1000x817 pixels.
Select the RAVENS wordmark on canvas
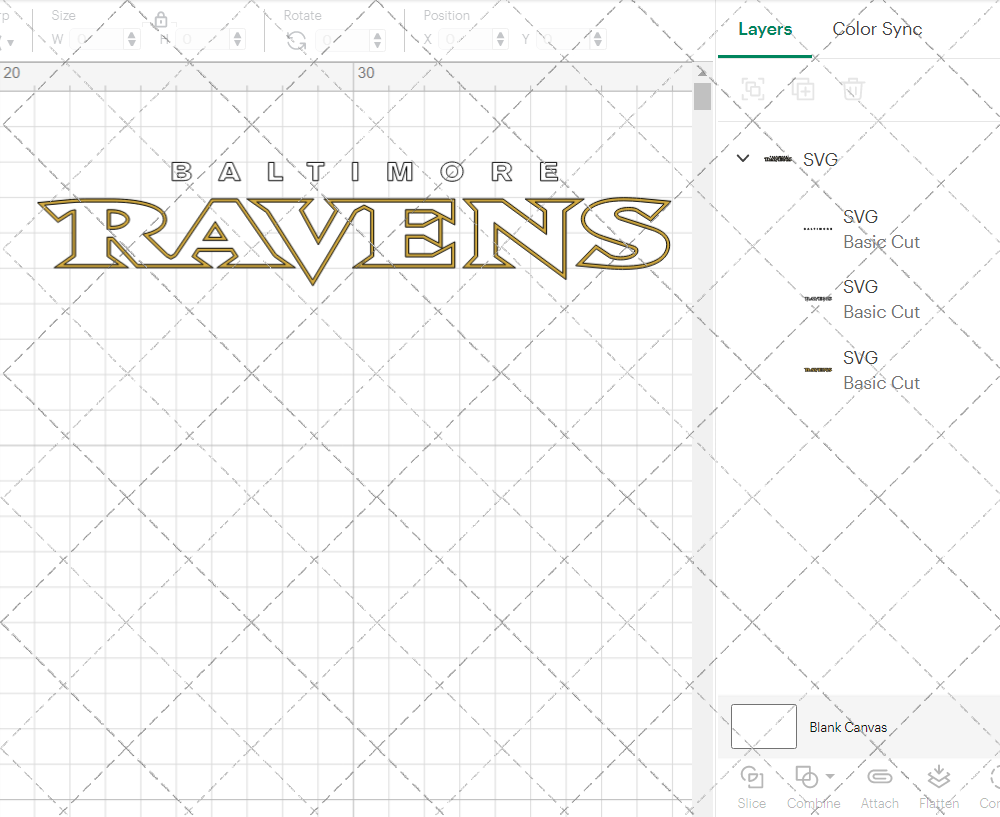(354, 240)
